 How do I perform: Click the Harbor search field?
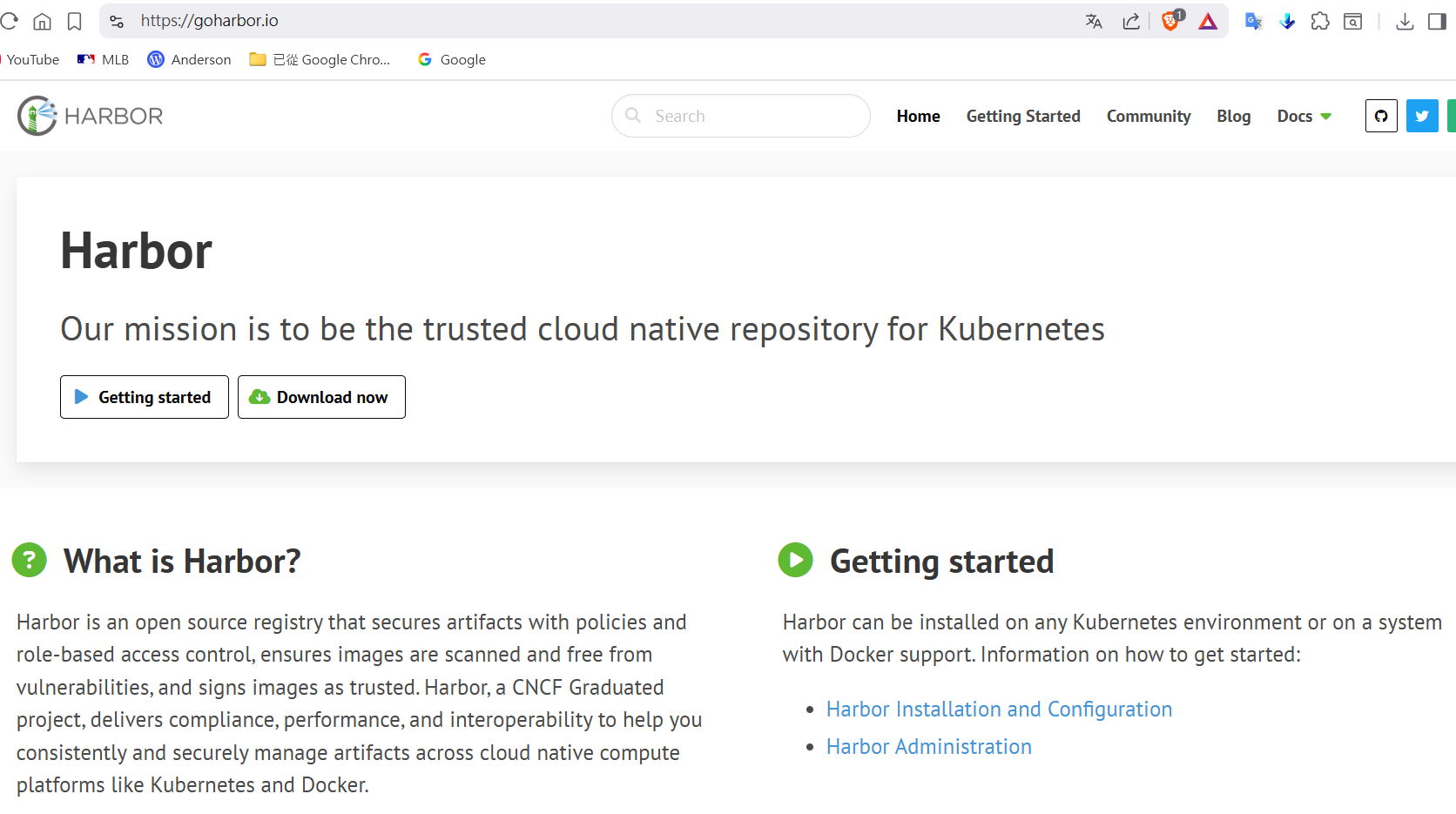tap(740, 116)
